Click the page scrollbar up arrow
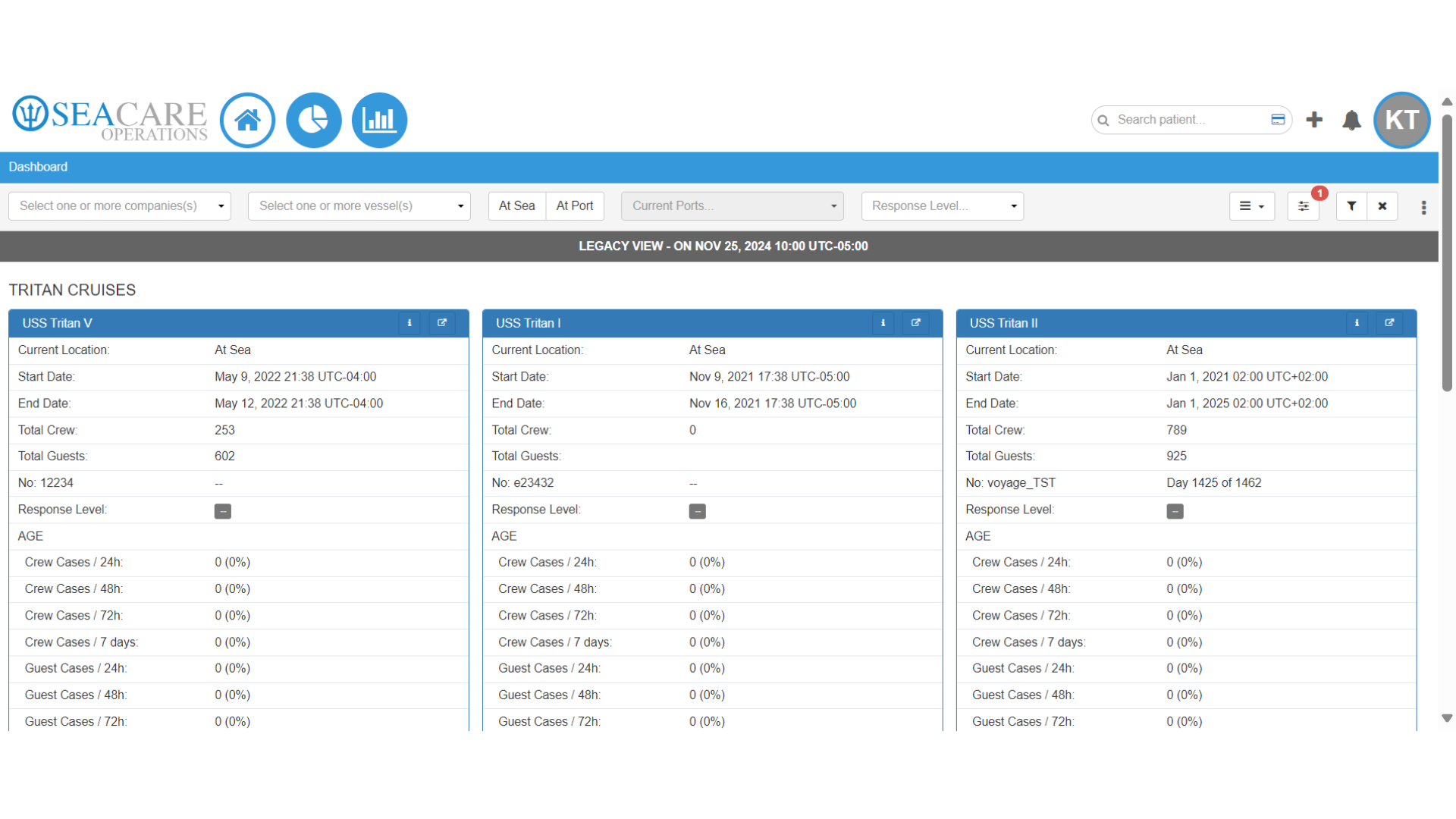Screen dimensions: 1456x819 (x=1447, y=101)
